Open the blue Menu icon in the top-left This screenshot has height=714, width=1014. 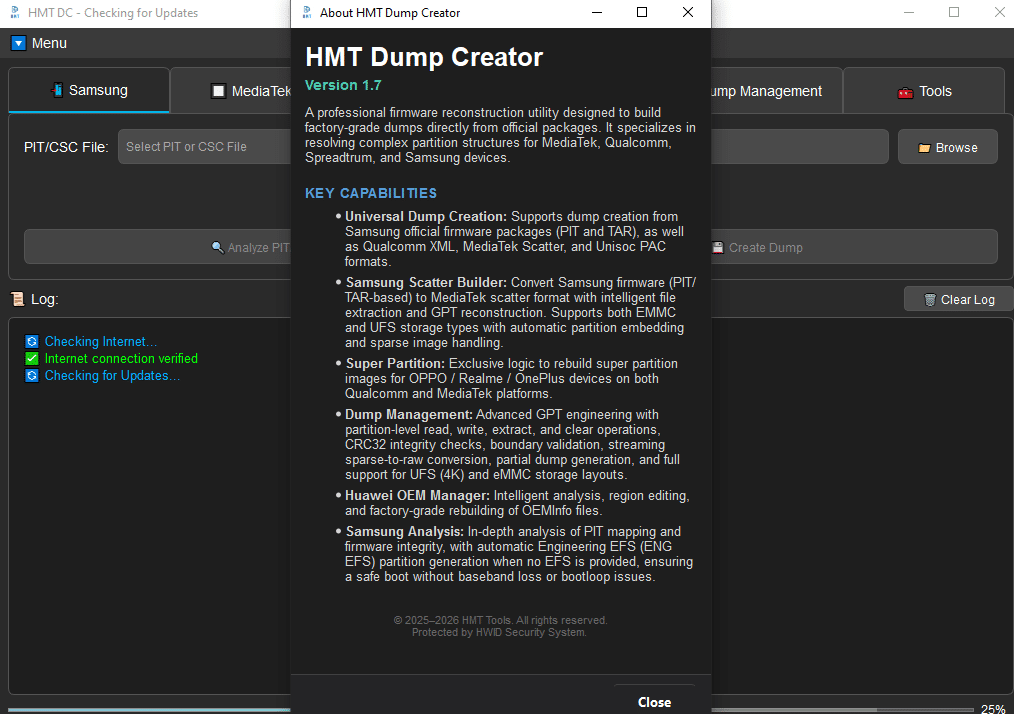click(16, 43)
